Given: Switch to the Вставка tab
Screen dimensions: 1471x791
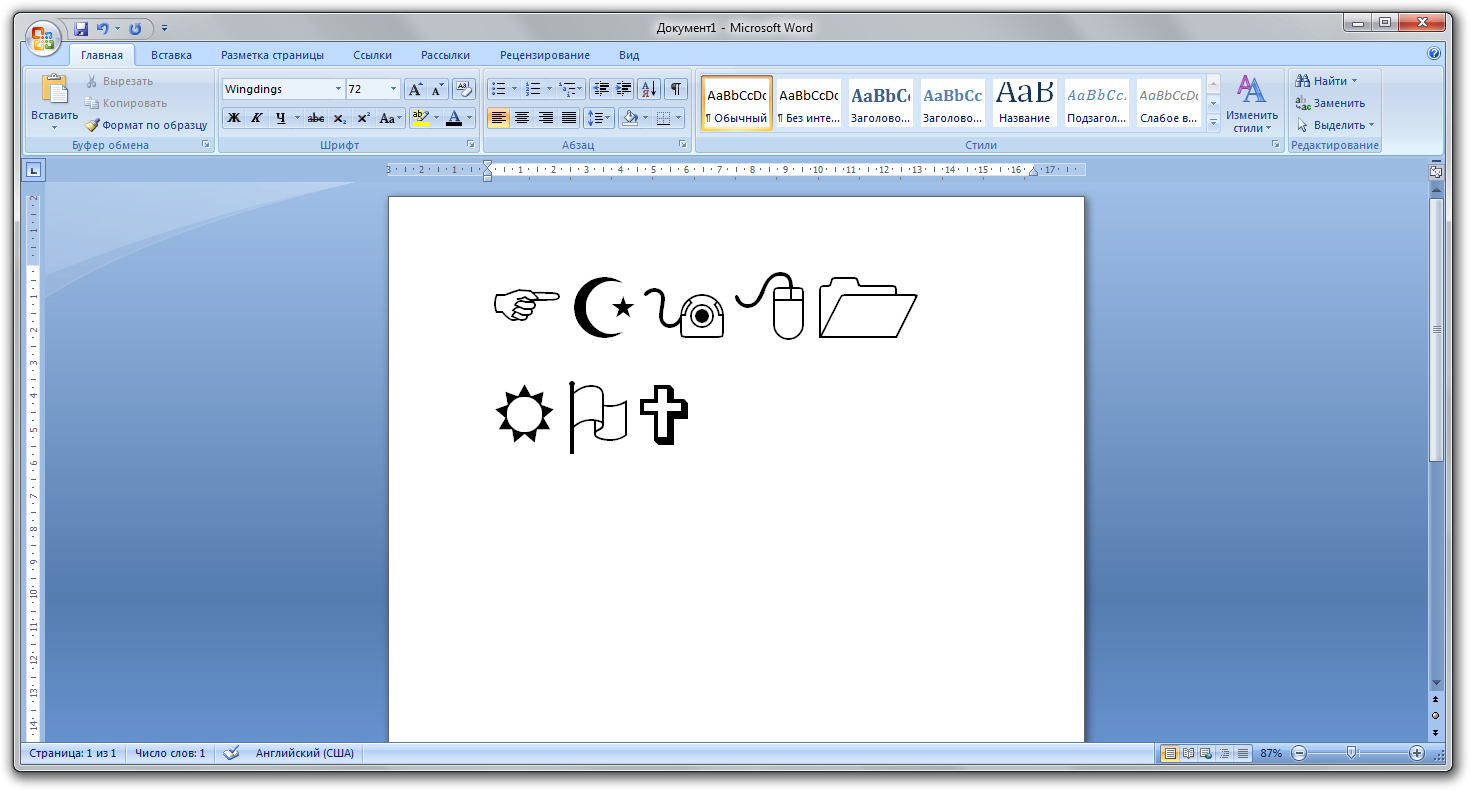Looking at the screenshot, I should (x=172, y=55).
